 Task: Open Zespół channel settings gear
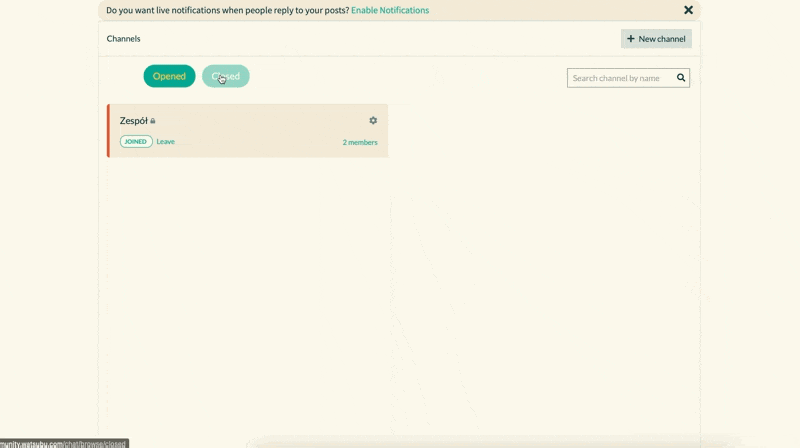373,121
